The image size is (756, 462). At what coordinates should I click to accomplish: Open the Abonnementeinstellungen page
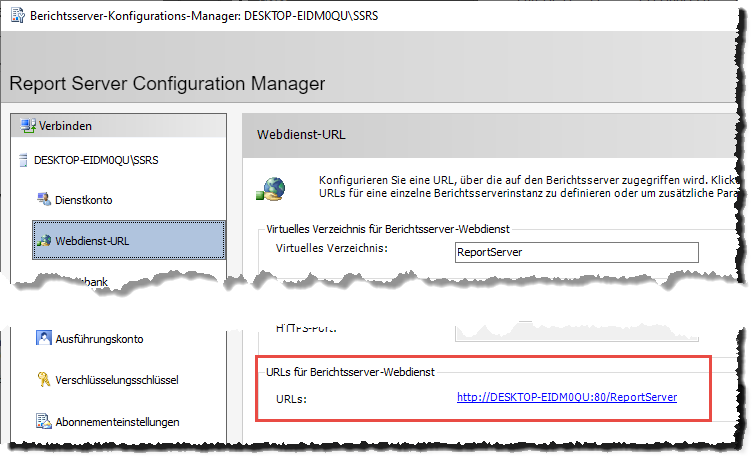(117, 422)
